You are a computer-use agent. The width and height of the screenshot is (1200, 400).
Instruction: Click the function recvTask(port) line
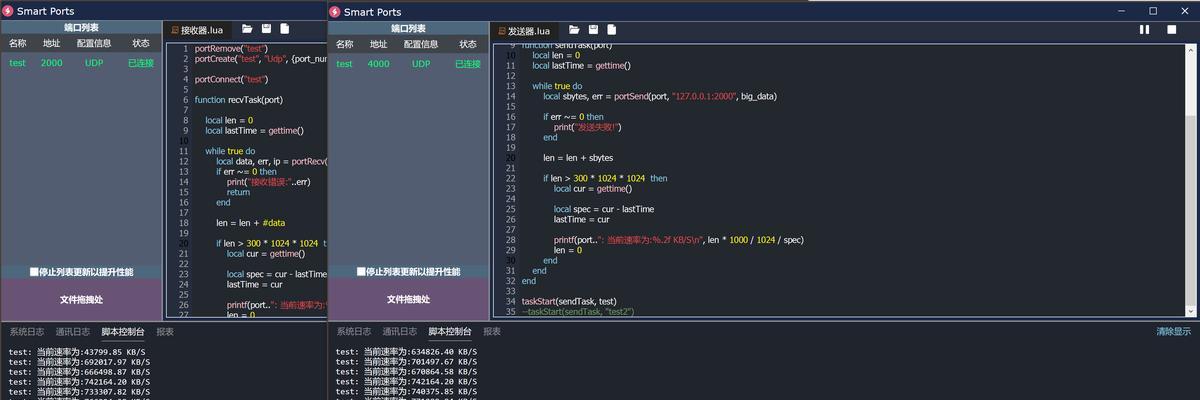(x=238, y=100)
